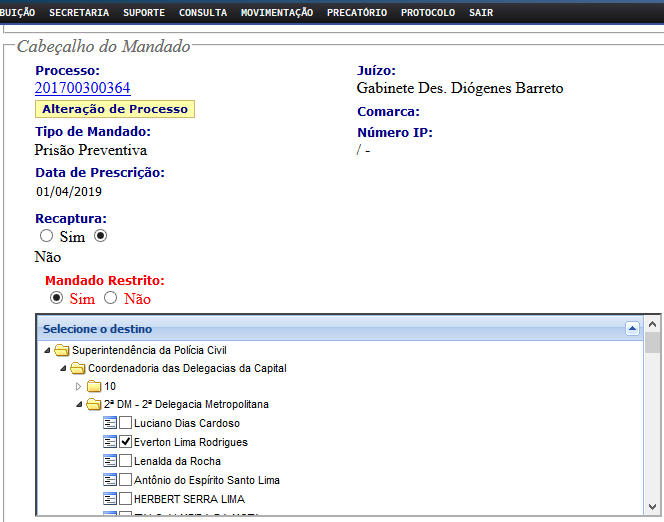Click the Alteração de Processo button
This screenshot has height=522, width=664.
114,109
